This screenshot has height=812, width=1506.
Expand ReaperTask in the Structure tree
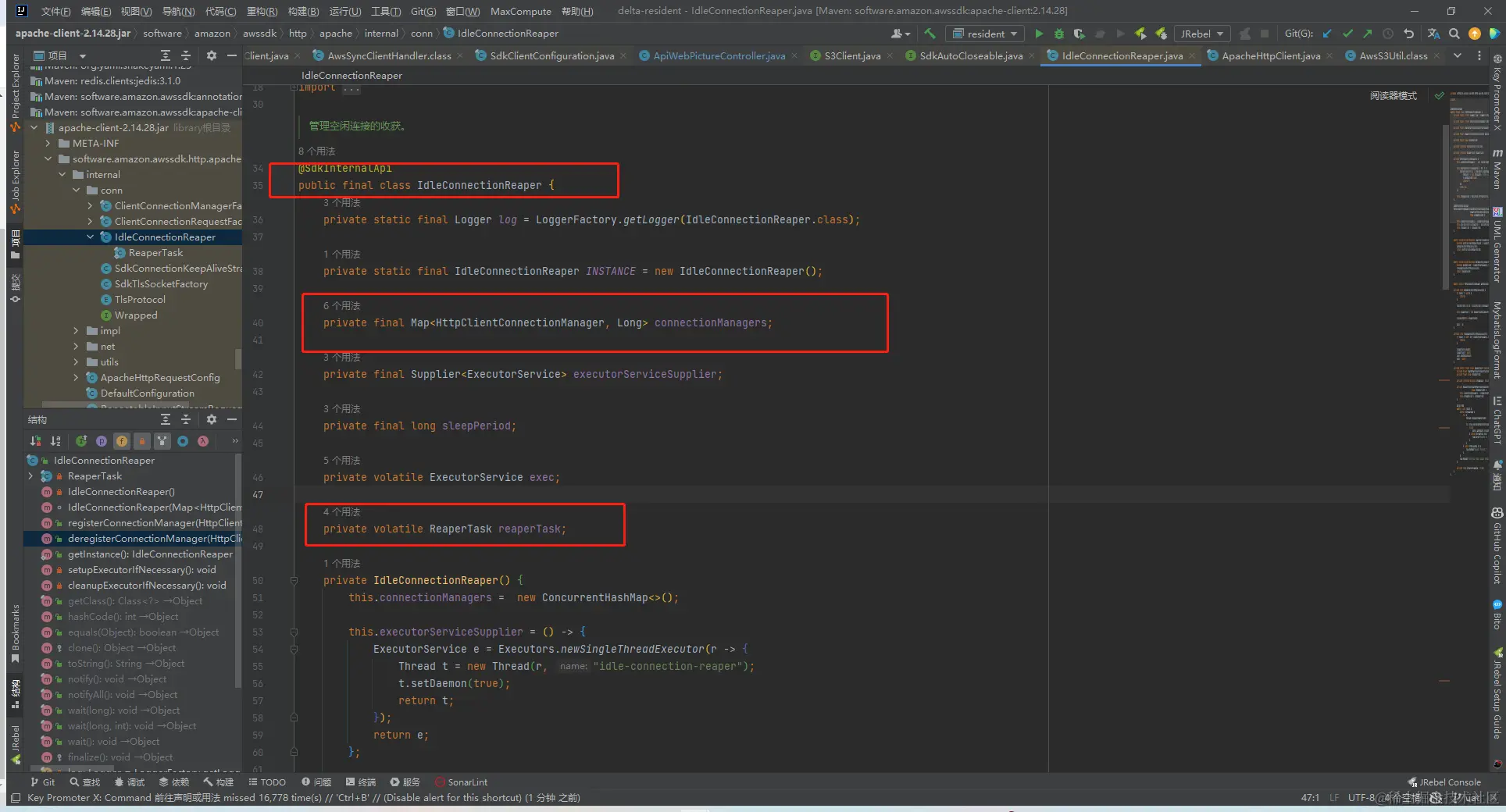pyautogui.click(x=31, y=475)
